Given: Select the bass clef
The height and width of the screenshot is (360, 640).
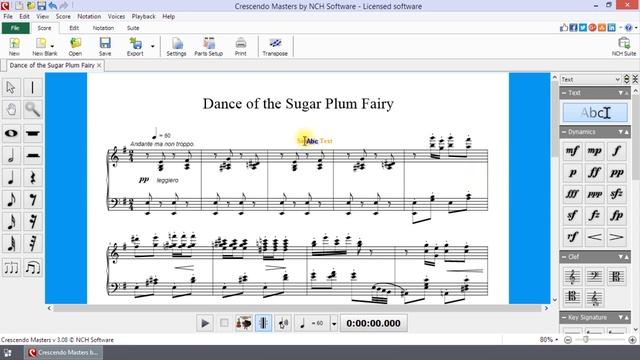Looking at the screenshot, I should pos(594,277).
